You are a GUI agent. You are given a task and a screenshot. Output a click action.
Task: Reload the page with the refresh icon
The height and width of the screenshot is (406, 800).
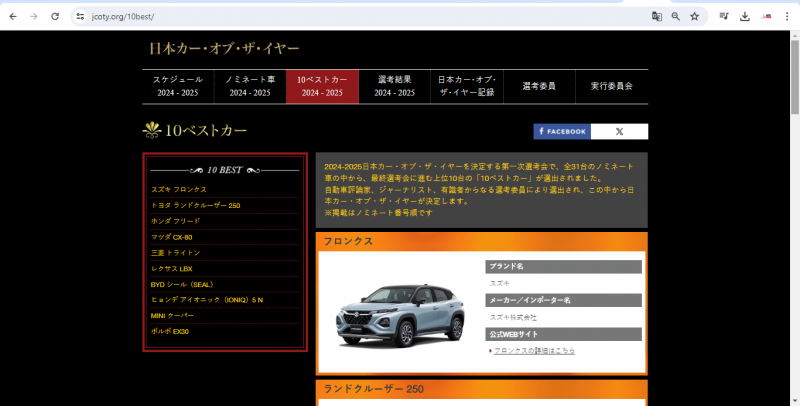click(55, 17)
